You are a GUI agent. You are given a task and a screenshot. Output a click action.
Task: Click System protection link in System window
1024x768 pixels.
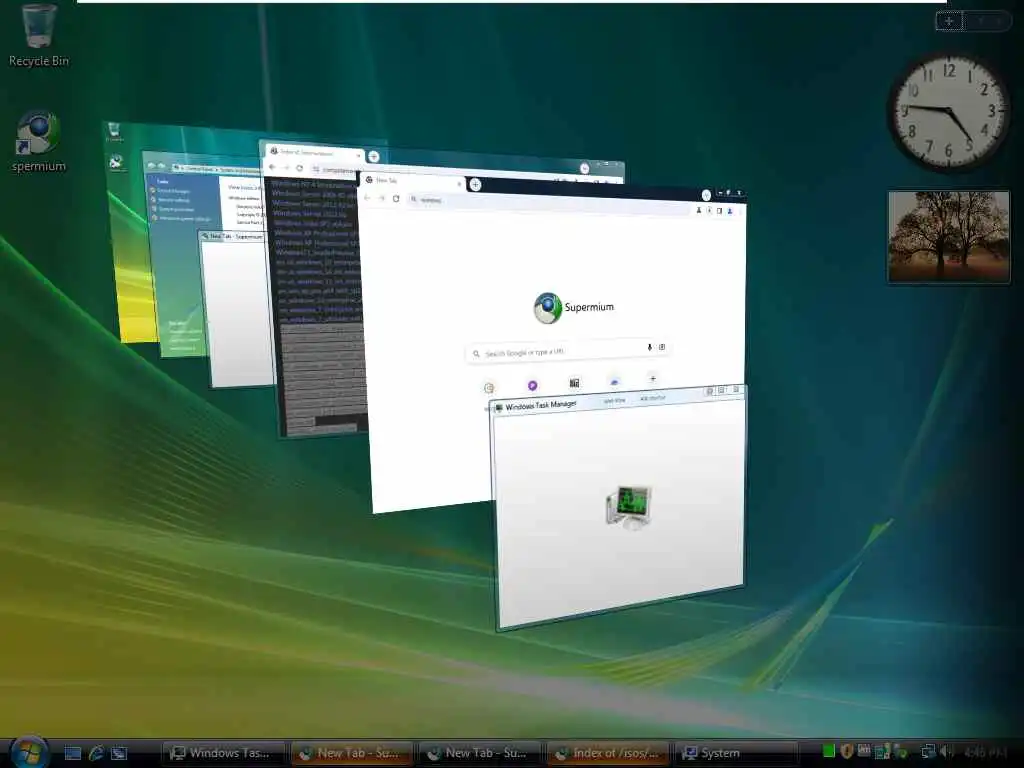point(176,209)
